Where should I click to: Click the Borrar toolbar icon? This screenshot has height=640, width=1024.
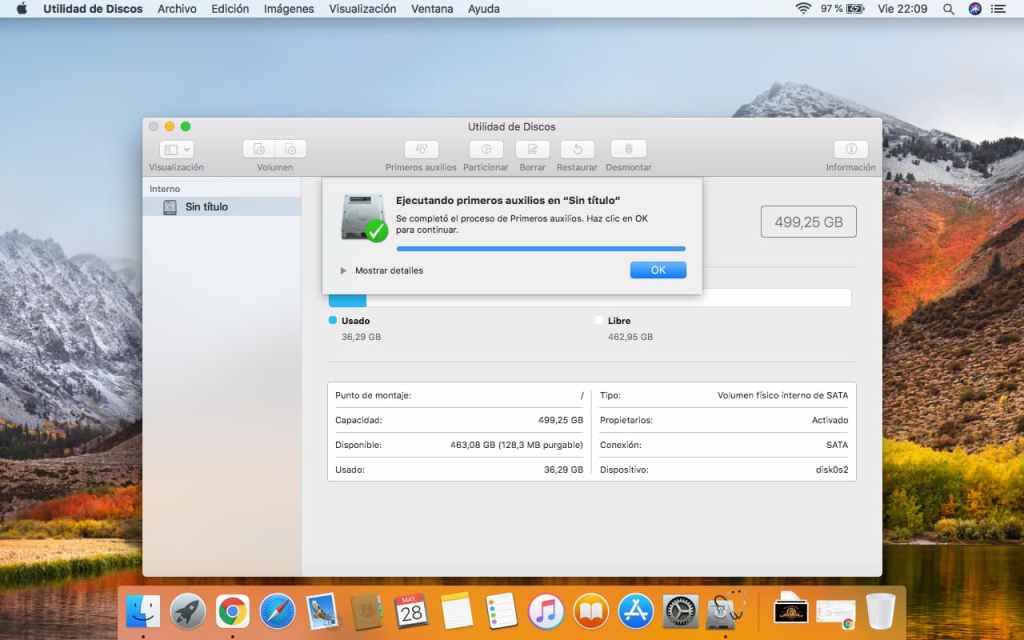pyautogui.click(x=532, y=149)
